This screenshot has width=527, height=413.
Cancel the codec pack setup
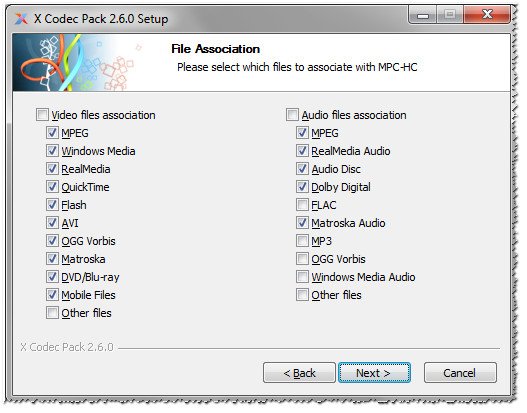pos(460,373)
